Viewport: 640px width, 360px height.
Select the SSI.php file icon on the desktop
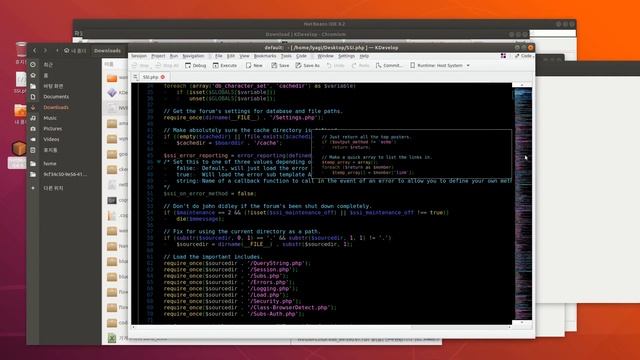pos(20,80)
